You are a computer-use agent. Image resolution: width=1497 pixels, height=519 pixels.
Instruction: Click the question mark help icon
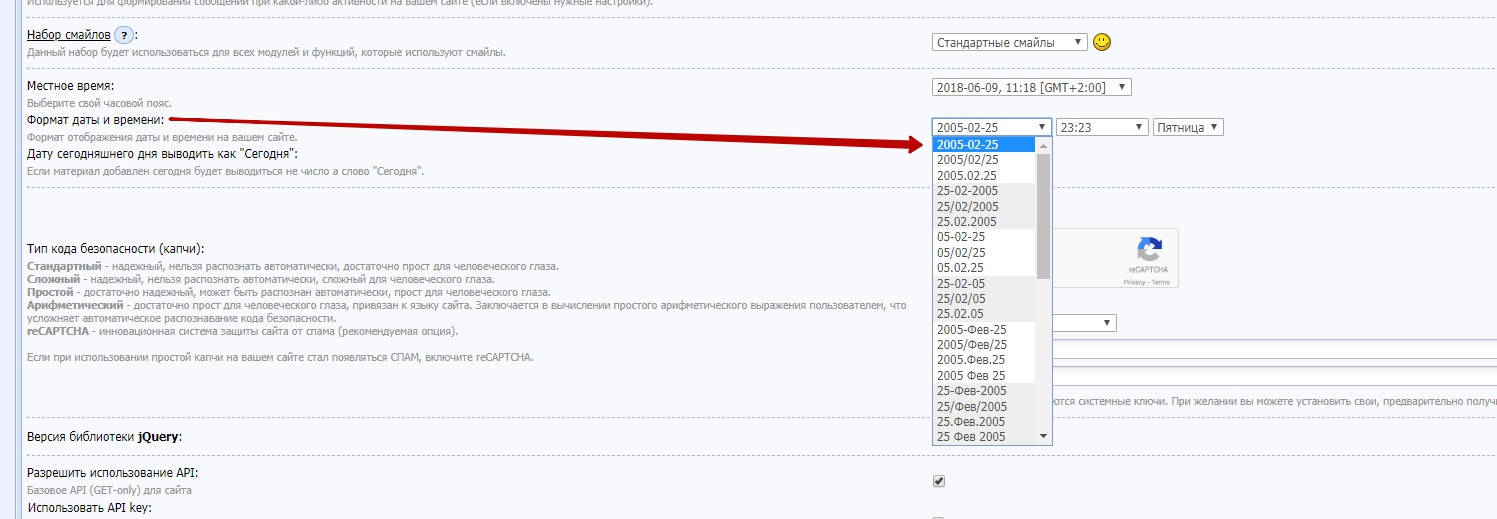pos(124,35)
